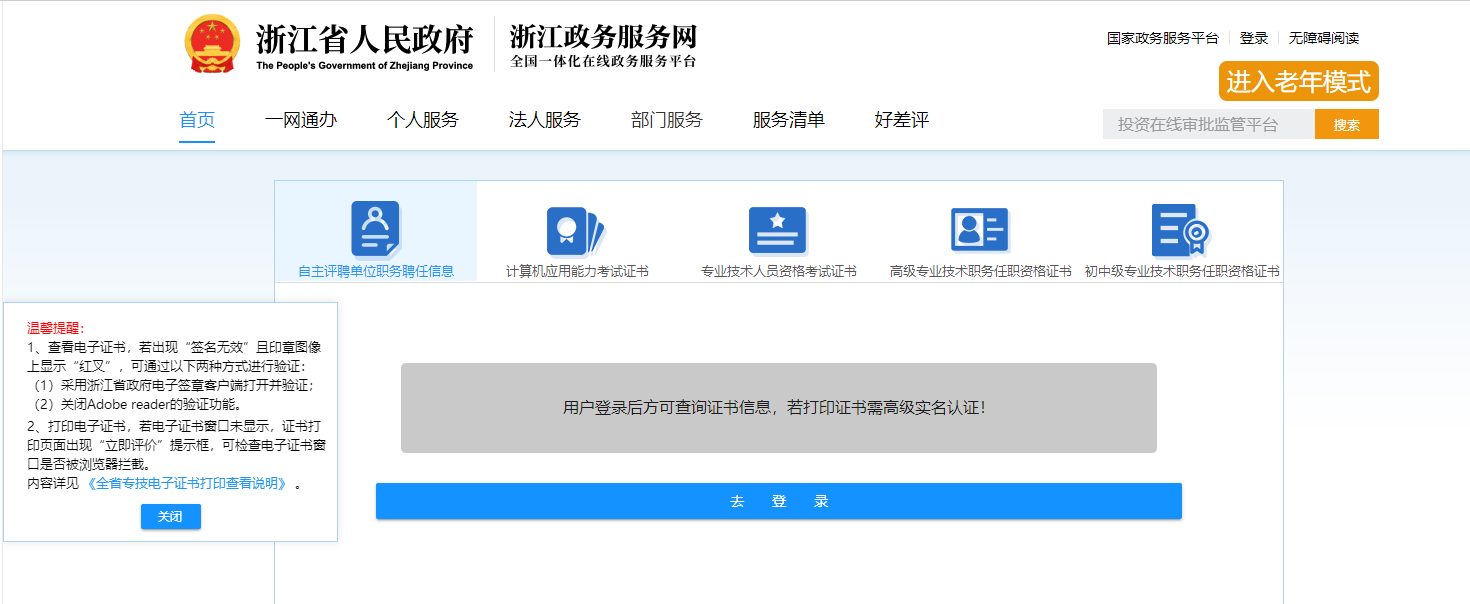This screenshot has width=1470, height=604.
Task: Open 部门服务 navigation item
Action: click(667, 120)
